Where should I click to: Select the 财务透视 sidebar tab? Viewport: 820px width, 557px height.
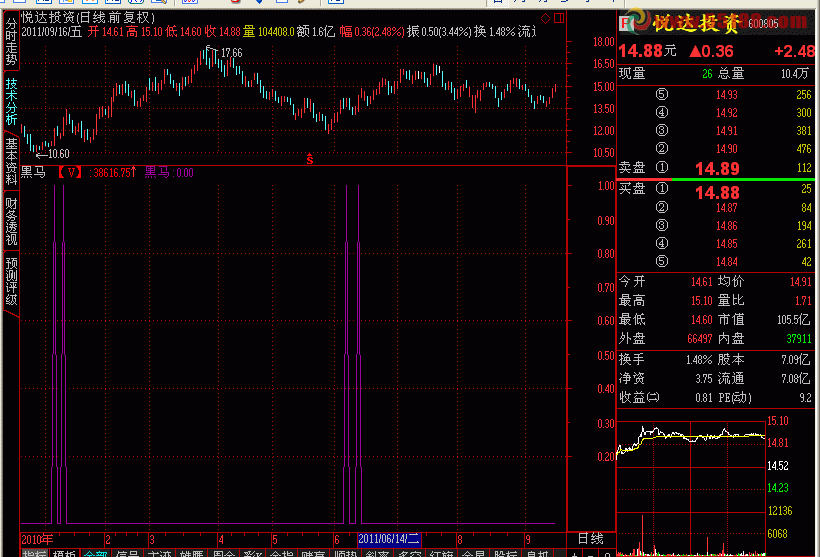point(11,221)
